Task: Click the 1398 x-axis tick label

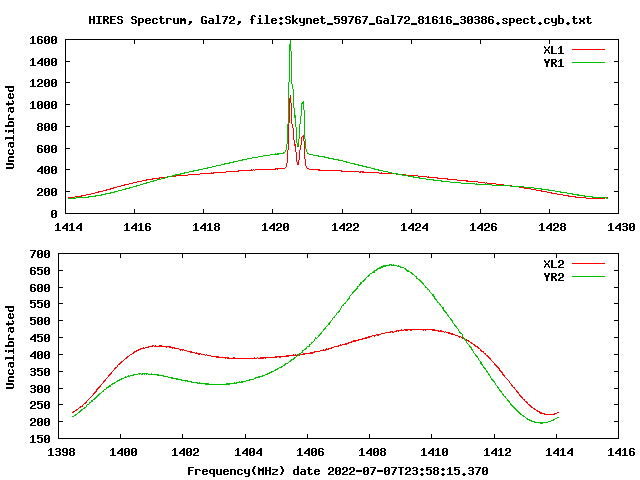Action: pos(61,452)
